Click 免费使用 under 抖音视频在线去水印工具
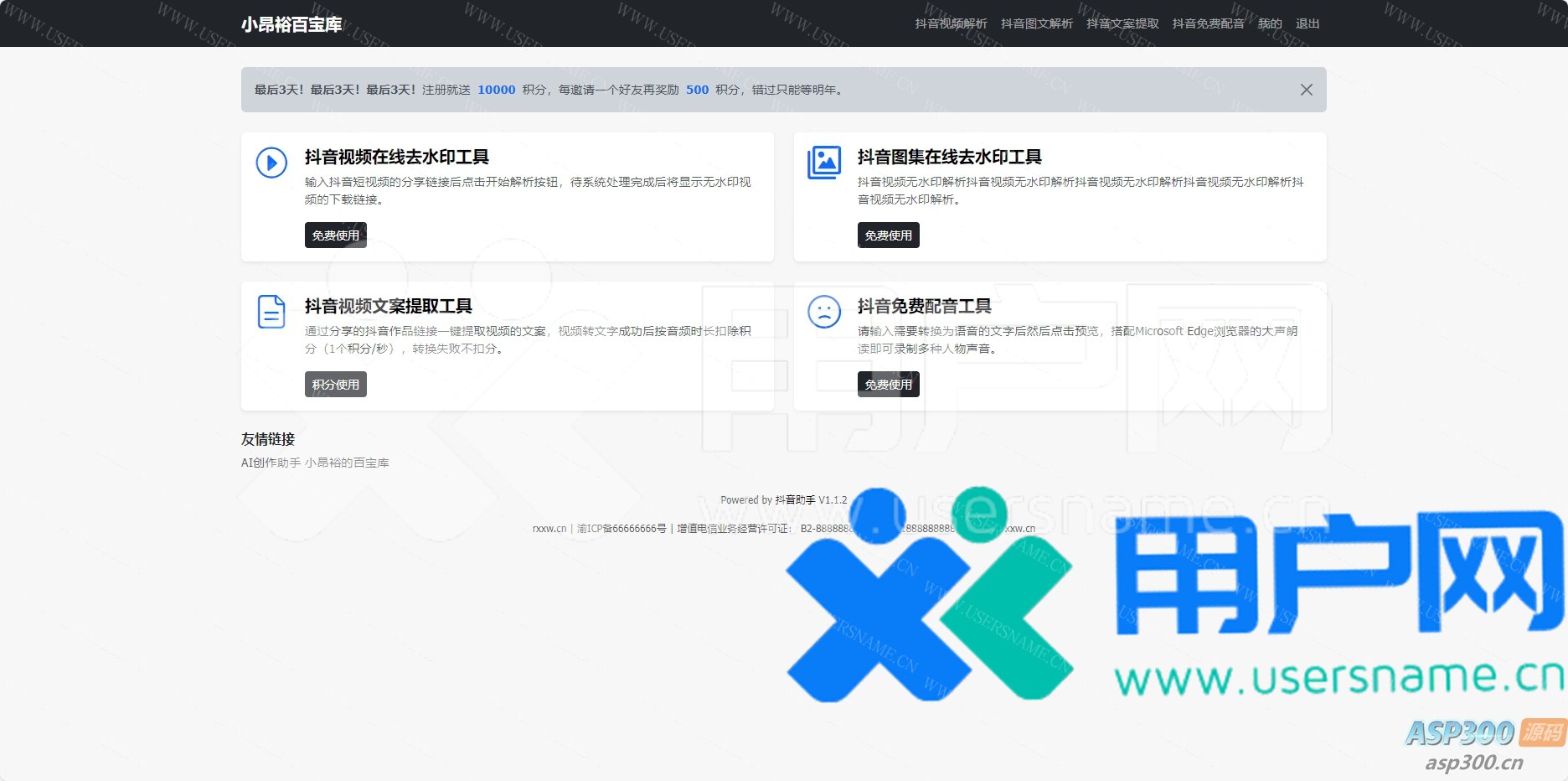1568x781 pixels. point(336,235)
